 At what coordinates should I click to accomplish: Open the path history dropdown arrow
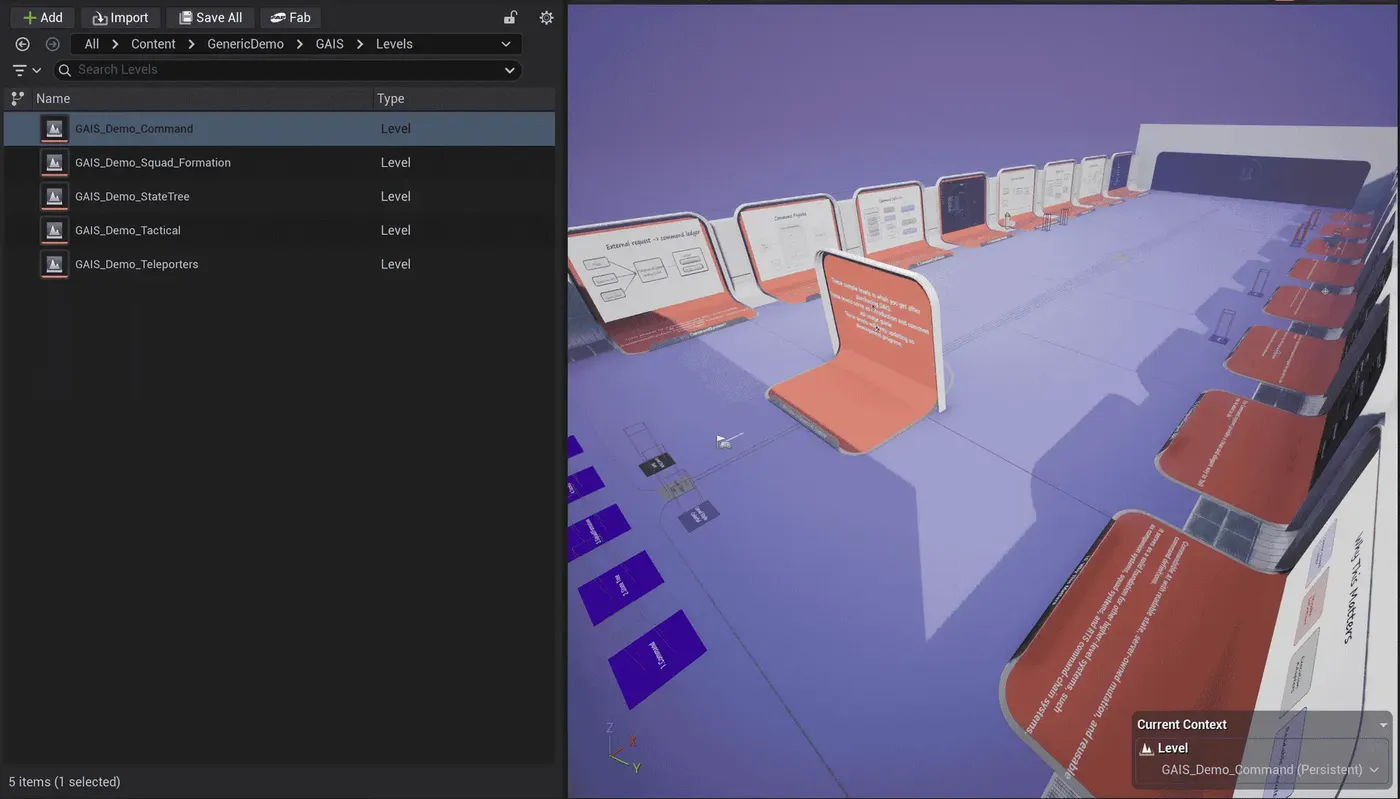[x=506, y=44]
